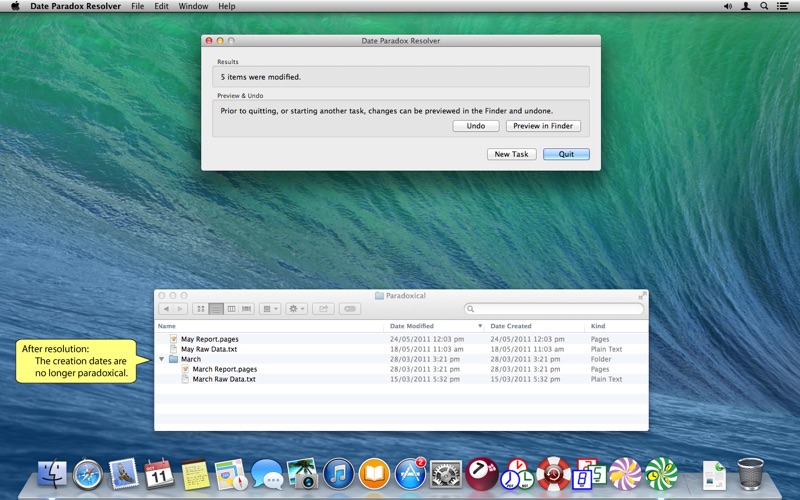The image size is (800, 500).
Task: Click the May Report 24/05/2011 Date Created cell
Action: pyautogui.click(x=527, y=339)
